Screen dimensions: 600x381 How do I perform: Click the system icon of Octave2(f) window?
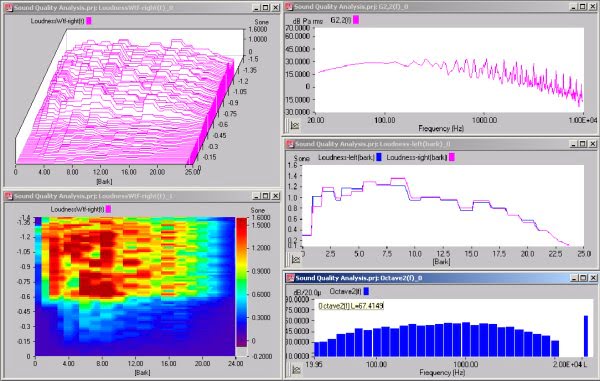(x=290, y=278)
